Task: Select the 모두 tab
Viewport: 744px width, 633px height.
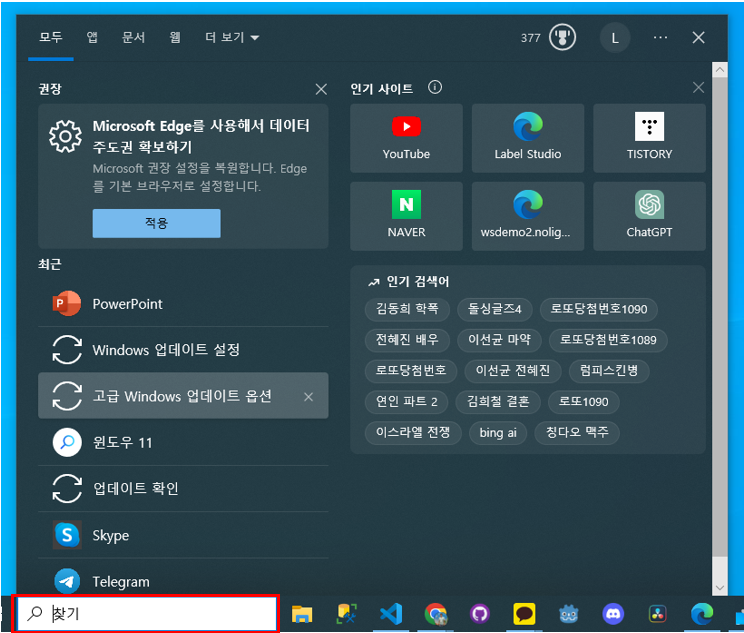Action: 51,37
